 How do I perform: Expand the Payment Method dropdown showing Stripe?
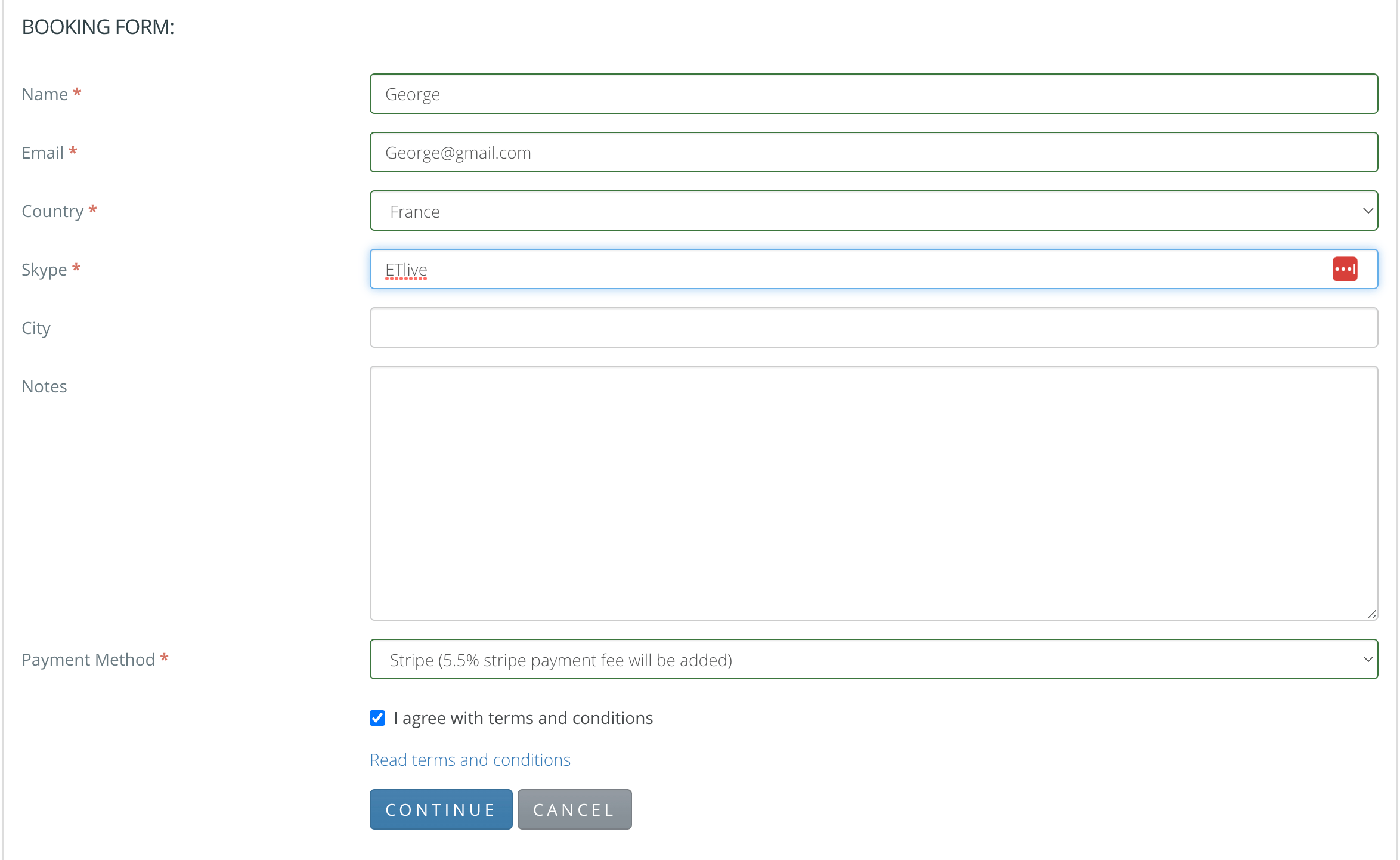point(874,660)
